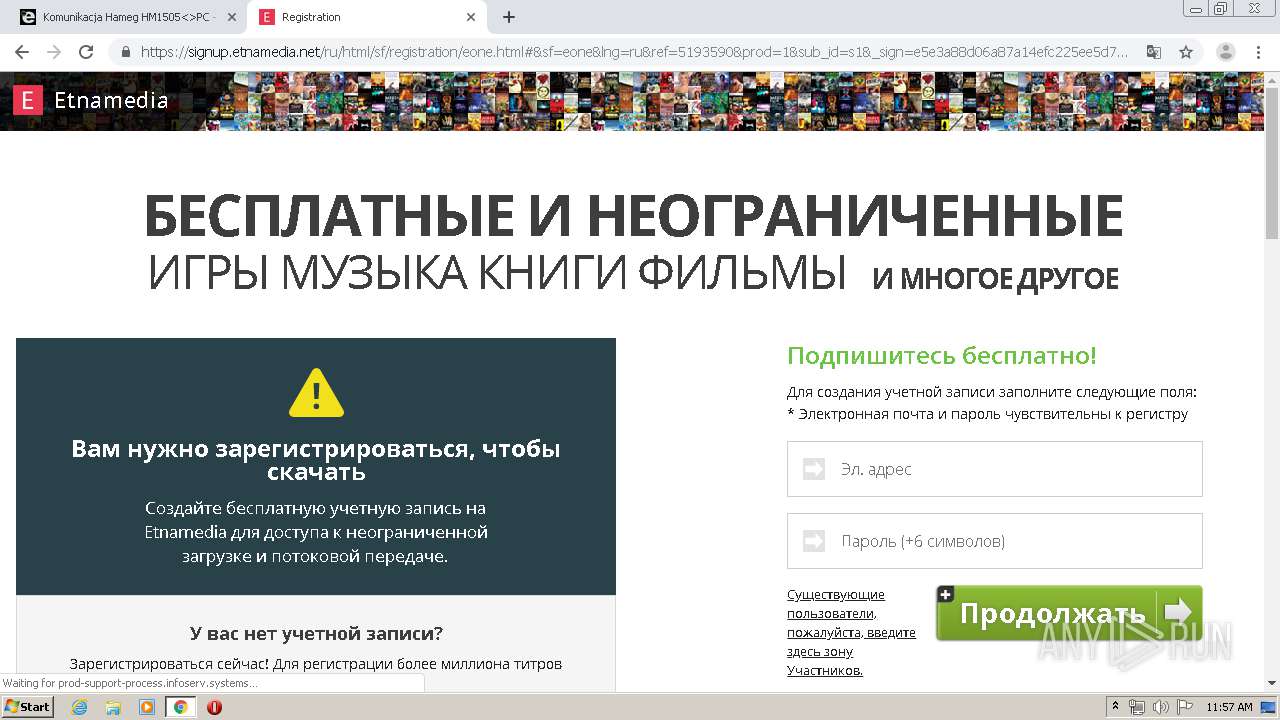Reload the page with the refresh icon
Image resolution: width=1280 pixels, height=720 pixels.
pyautogui.click(x=86, y=52)
